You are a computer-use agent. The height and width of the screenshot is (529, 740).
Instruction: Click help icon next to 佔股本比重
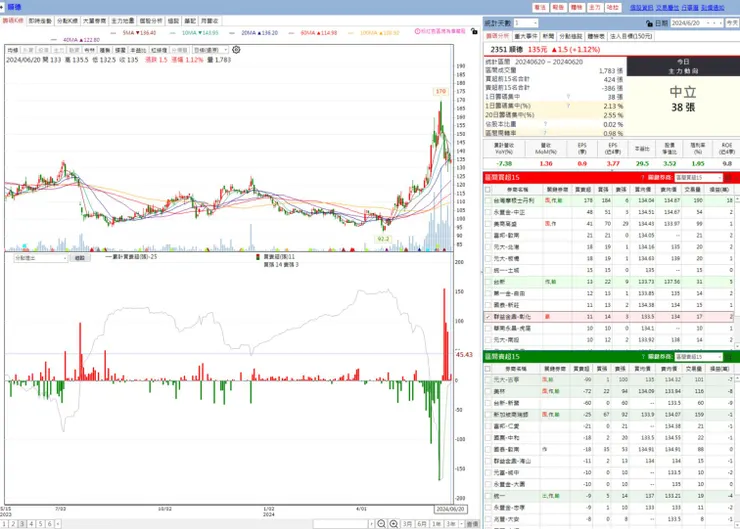point(545,124)
